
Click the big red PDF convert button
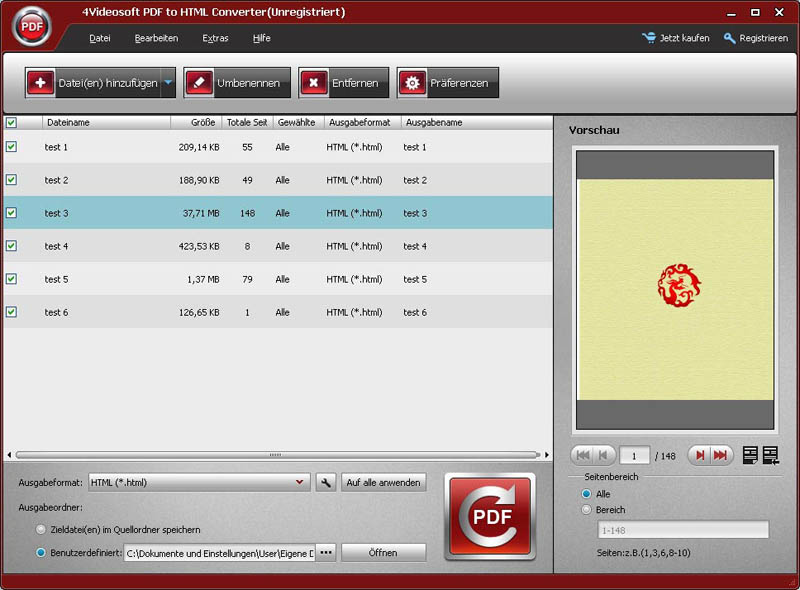(490, 520)
